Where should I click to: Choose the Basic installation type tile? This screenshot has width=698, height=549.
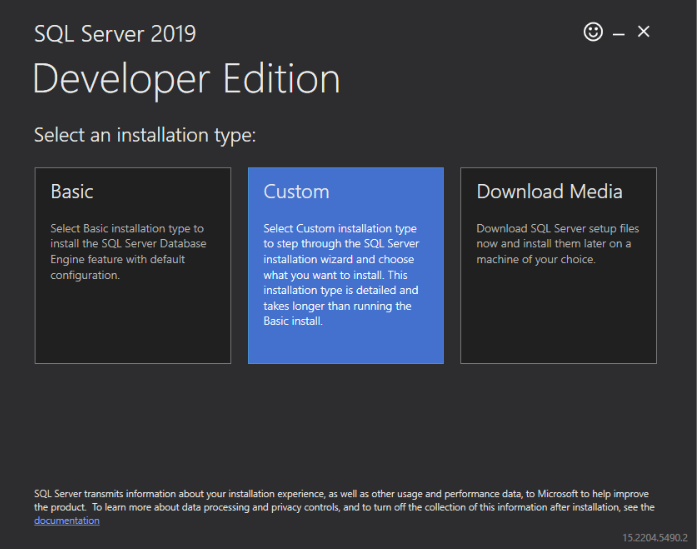pos(133,265)
